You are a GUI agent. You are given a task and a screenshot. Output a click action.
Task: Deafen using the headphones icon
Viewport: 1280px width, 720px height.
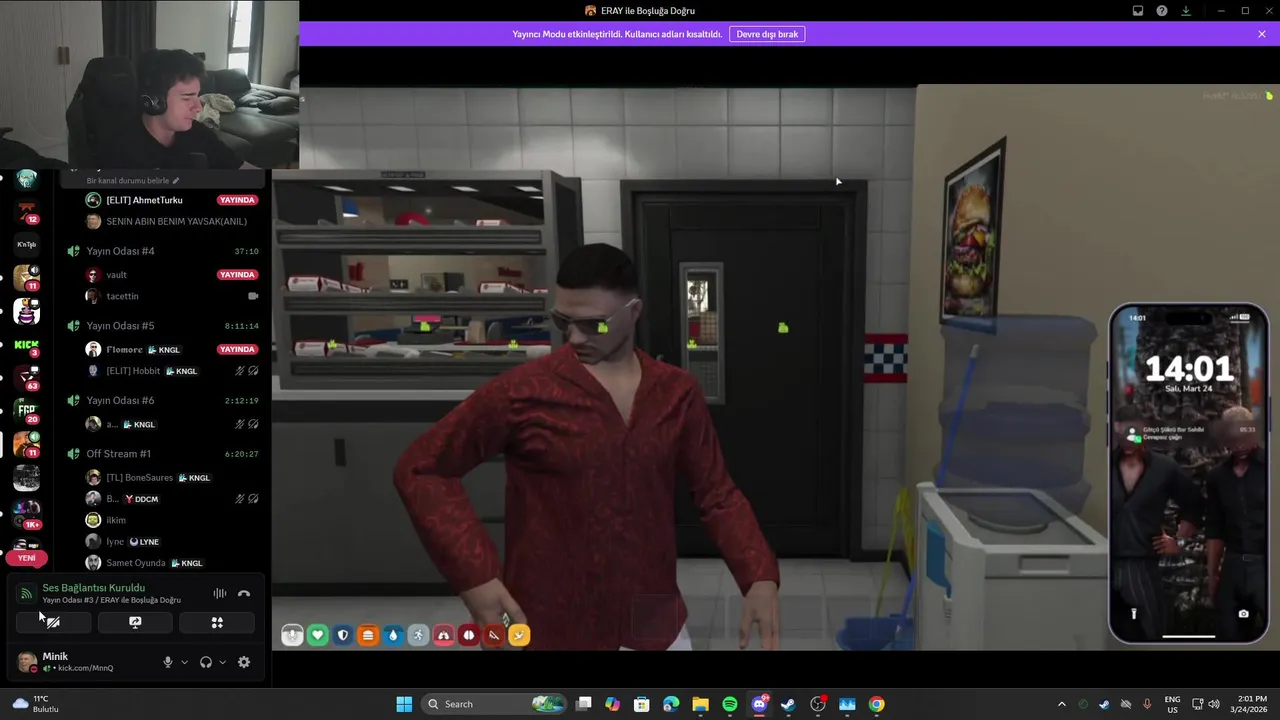tap(206, 662)
